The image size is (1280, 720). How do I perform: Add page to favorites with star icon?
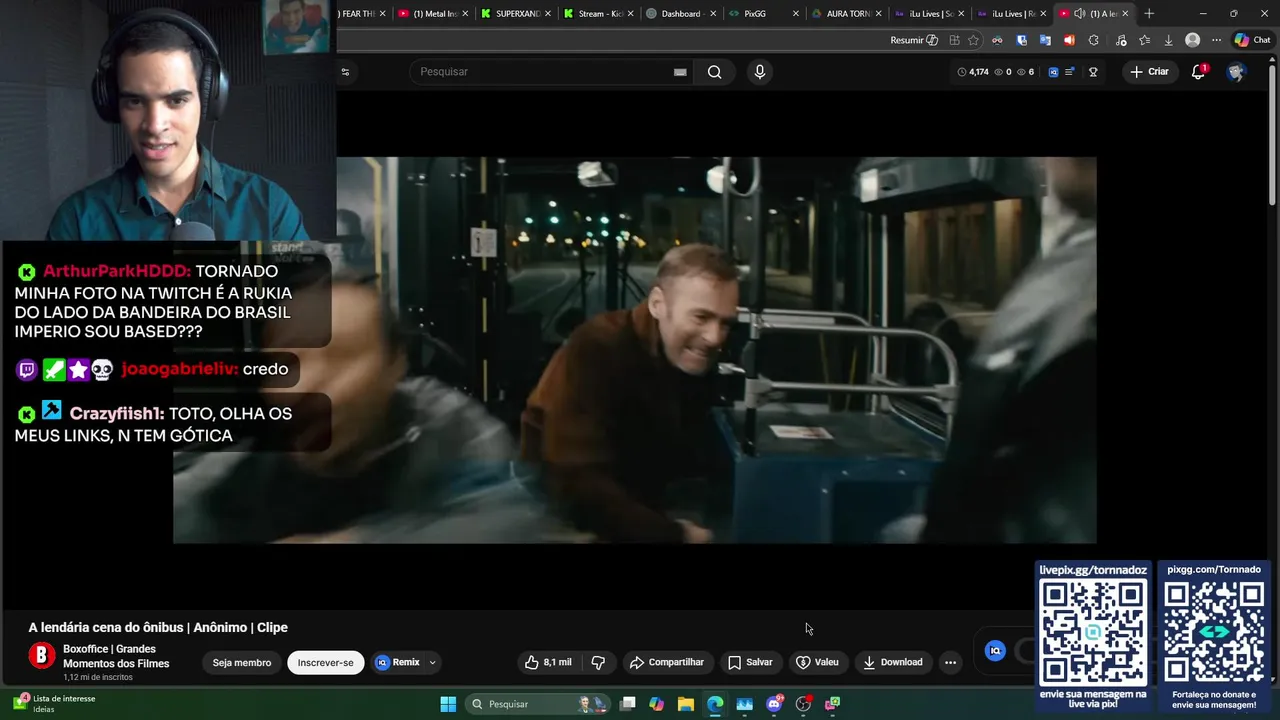[x=973, y=40]
